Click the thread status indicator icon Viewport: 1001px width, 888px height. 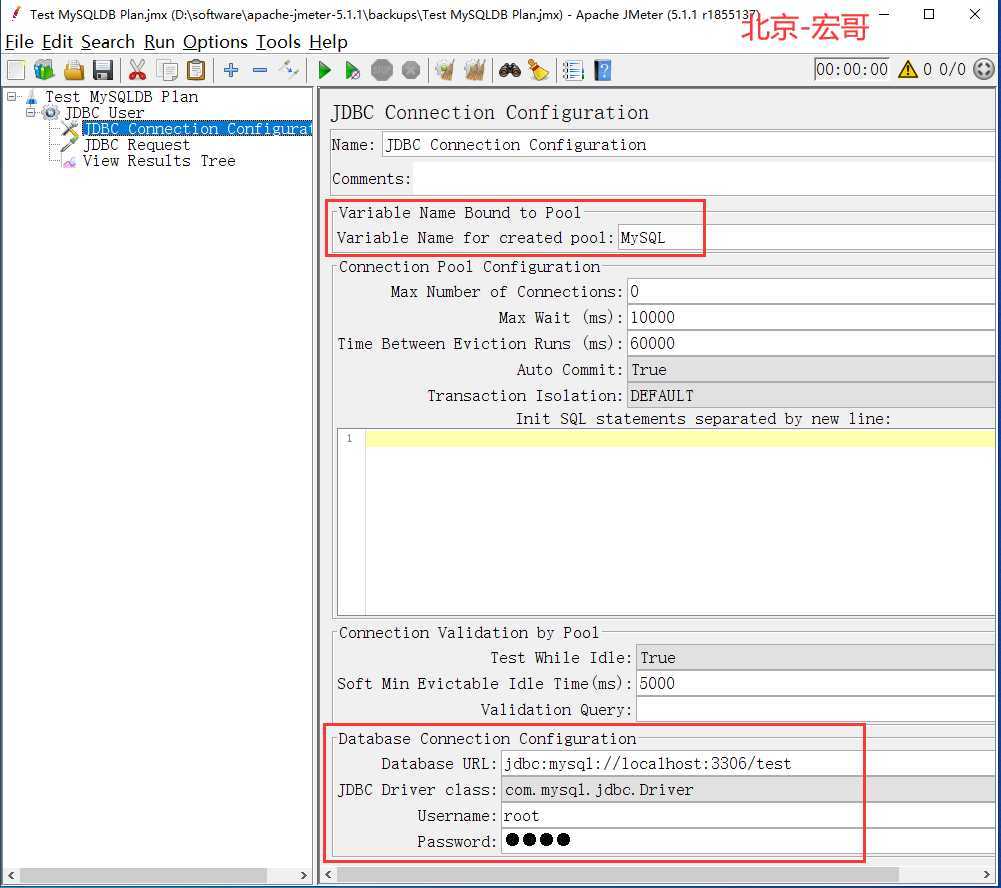point(984,69)
